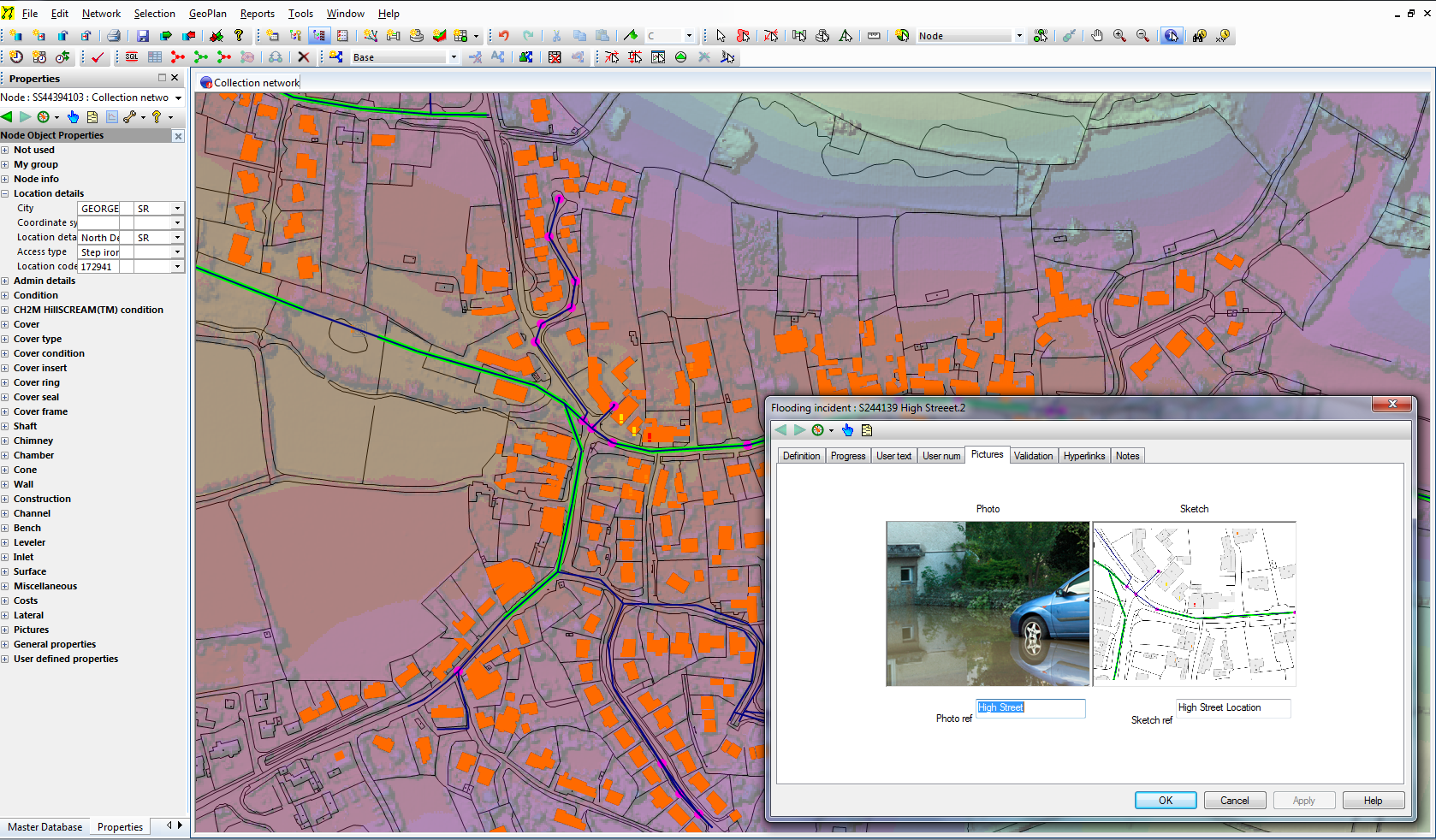Switch to the Validation tab

click(1034, 456)
